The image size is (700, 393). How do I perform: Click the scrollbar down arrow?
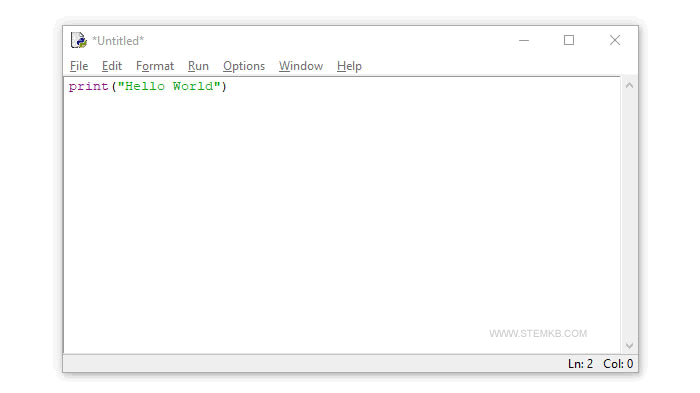point(629,346)
